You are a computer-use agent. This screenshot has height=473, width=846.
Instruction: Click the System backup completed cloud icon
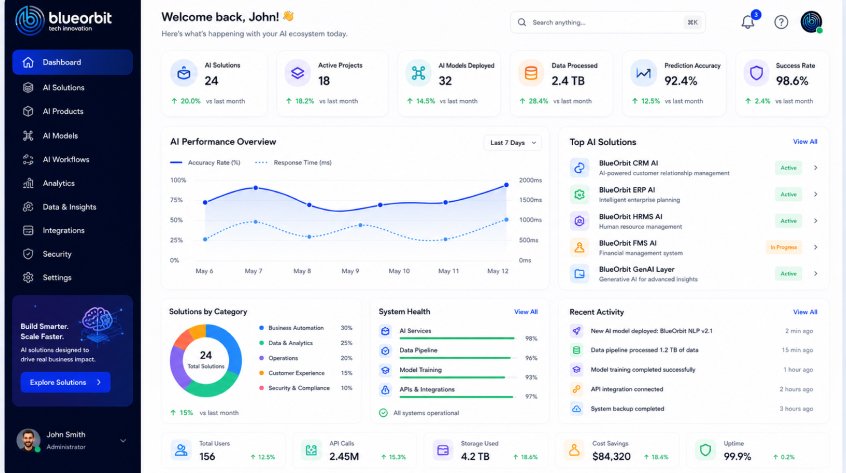[576, 409]
